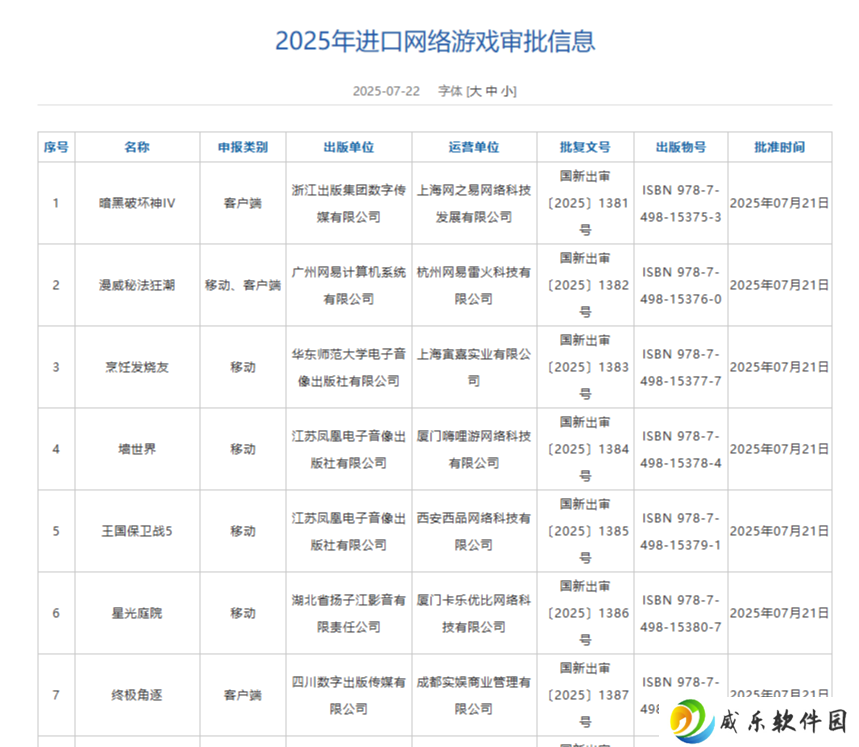Click publisher 四川数字出版传媒有限公司
Viewport: 859px width, 747px height.
(348, 696)
